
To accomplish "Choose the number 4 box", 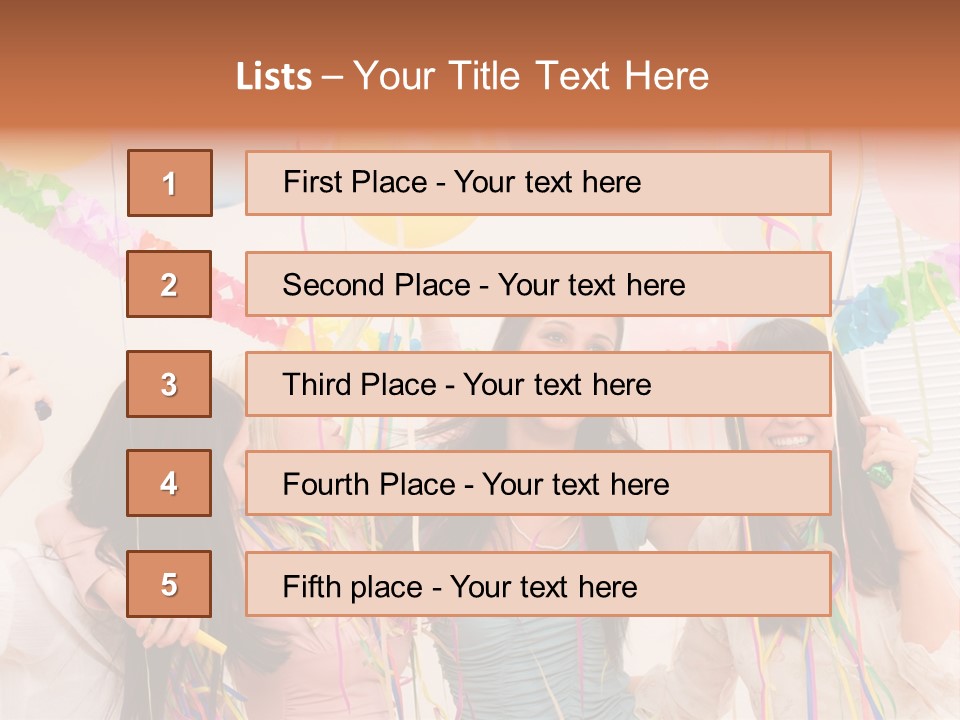I will [x=169, y=483].
